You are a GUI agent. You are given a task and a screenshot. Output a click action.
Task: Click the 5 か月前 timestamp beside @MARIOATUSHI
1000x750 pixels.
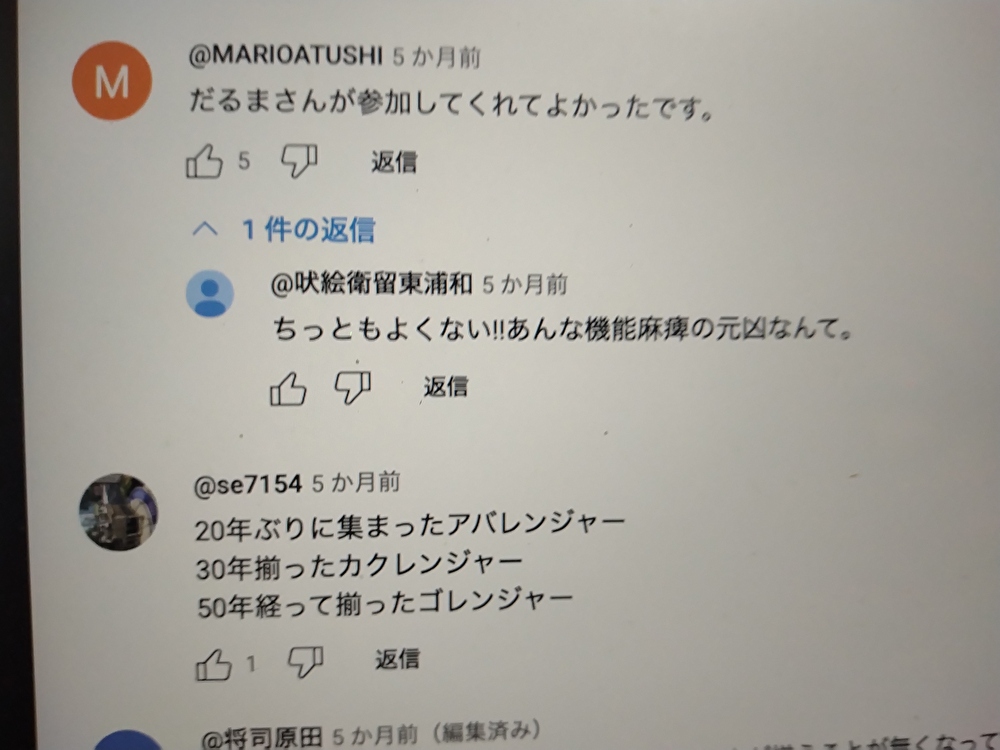pyautogui.click(x=436, y=57)
